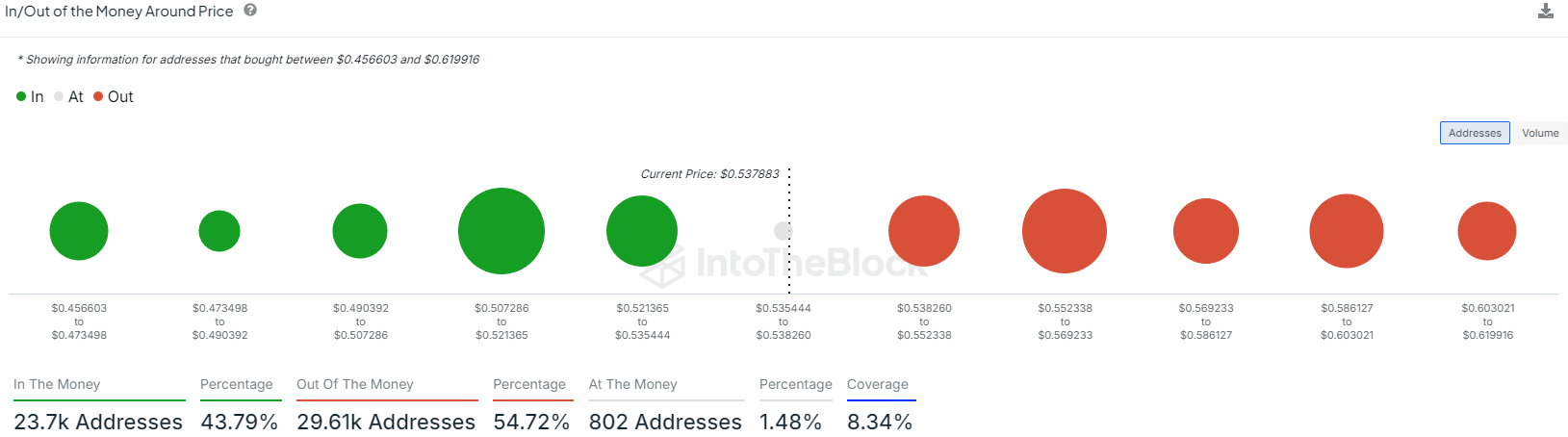Click the green bubble for $0.490392 range
This screenshot has height=437, width=1568.
(x=360, y=231)
